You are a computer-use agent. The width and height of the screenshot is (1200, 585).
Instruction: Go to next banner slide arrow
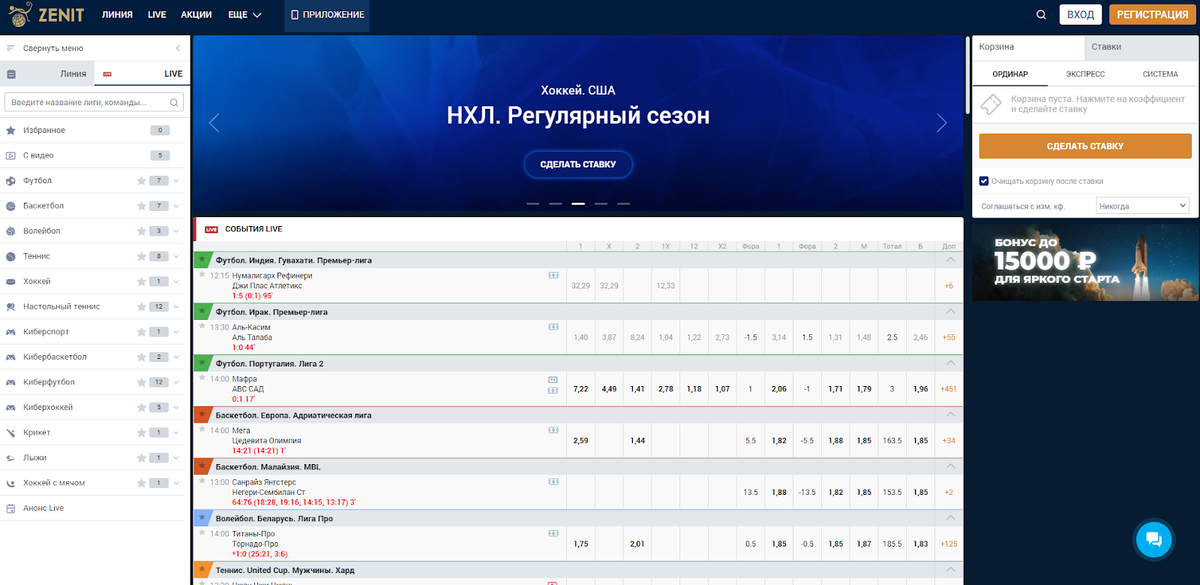941,123
